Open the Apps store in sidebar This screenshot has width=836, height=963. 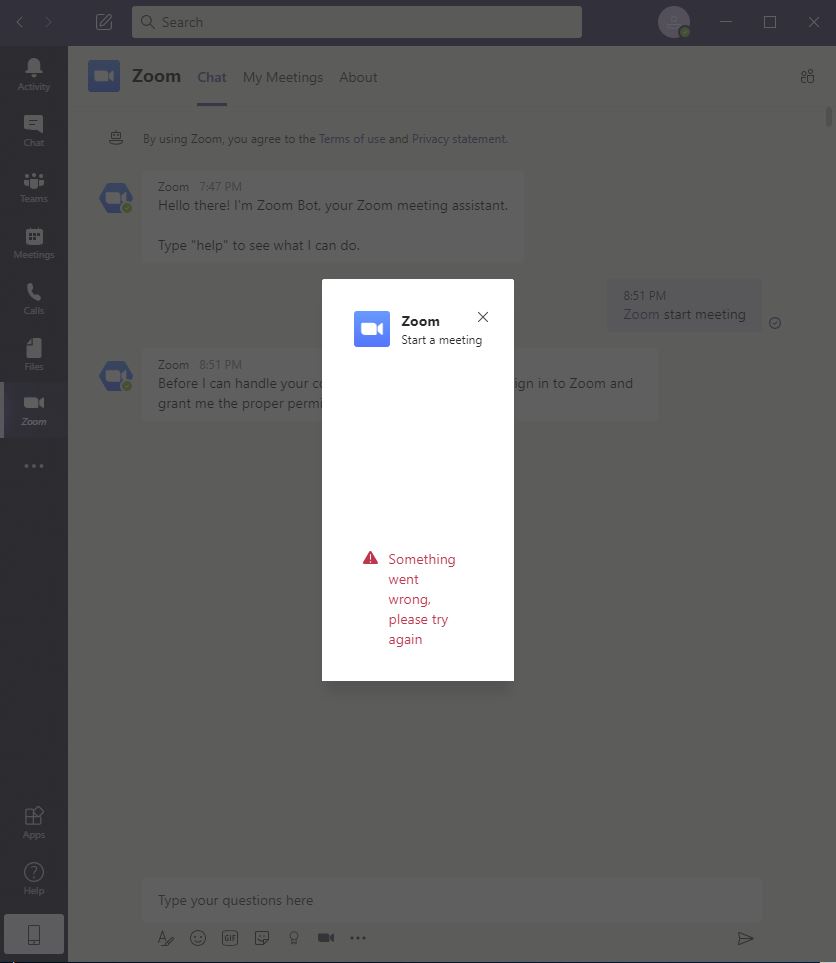pyautogui.click(x=34, y=822)
